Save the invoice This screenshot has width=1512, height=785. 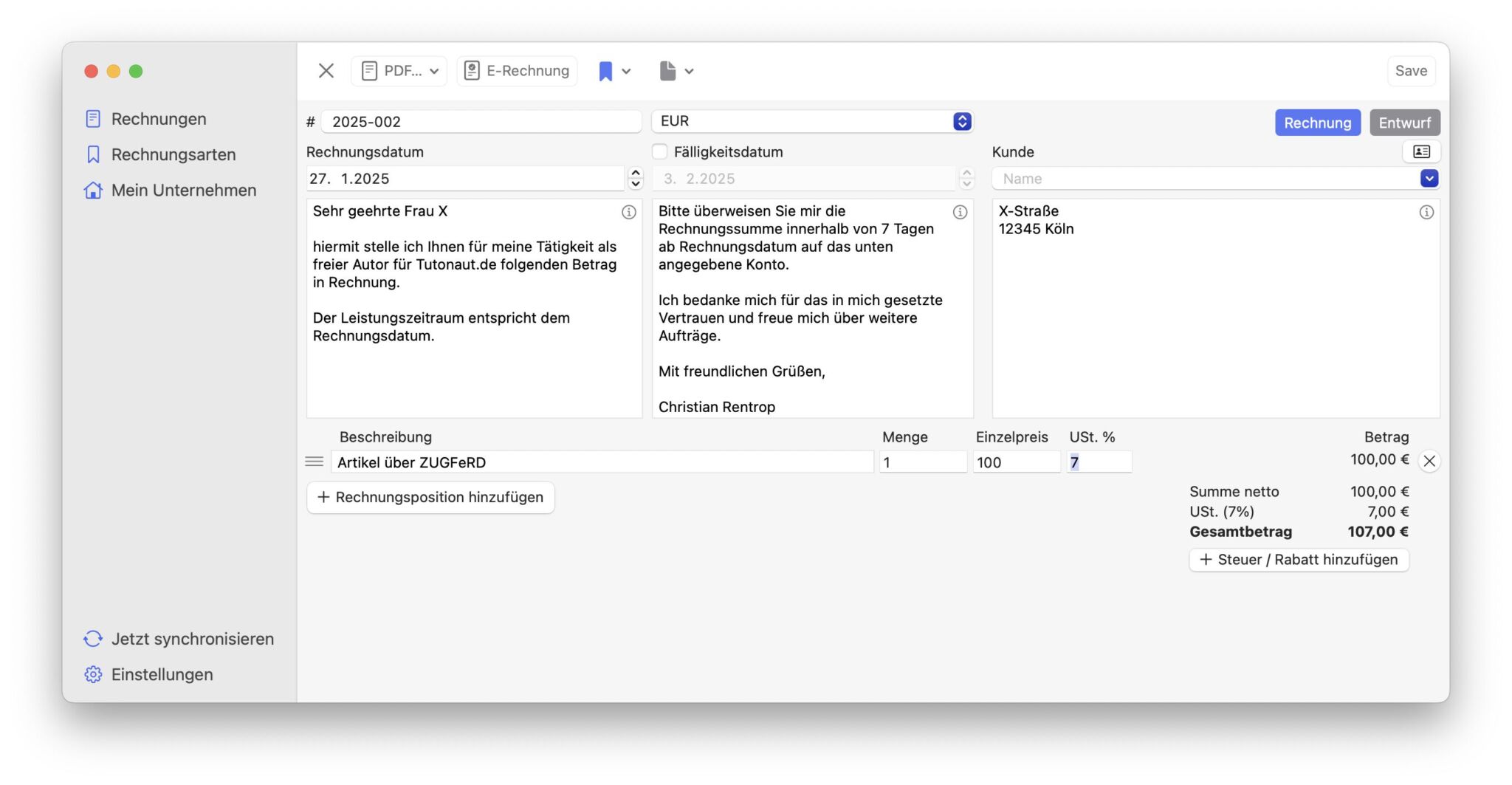point(1411,71)
